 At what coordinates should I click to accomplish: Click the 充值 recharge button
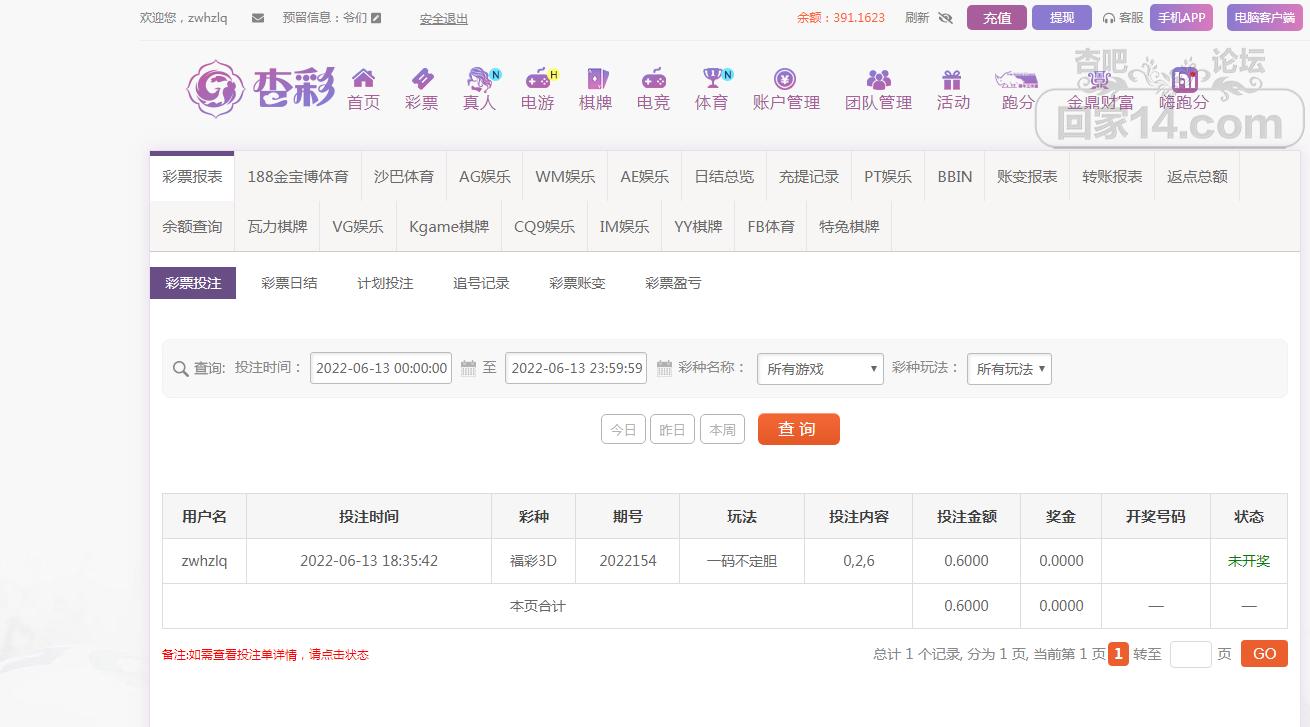tap(996, 18)
